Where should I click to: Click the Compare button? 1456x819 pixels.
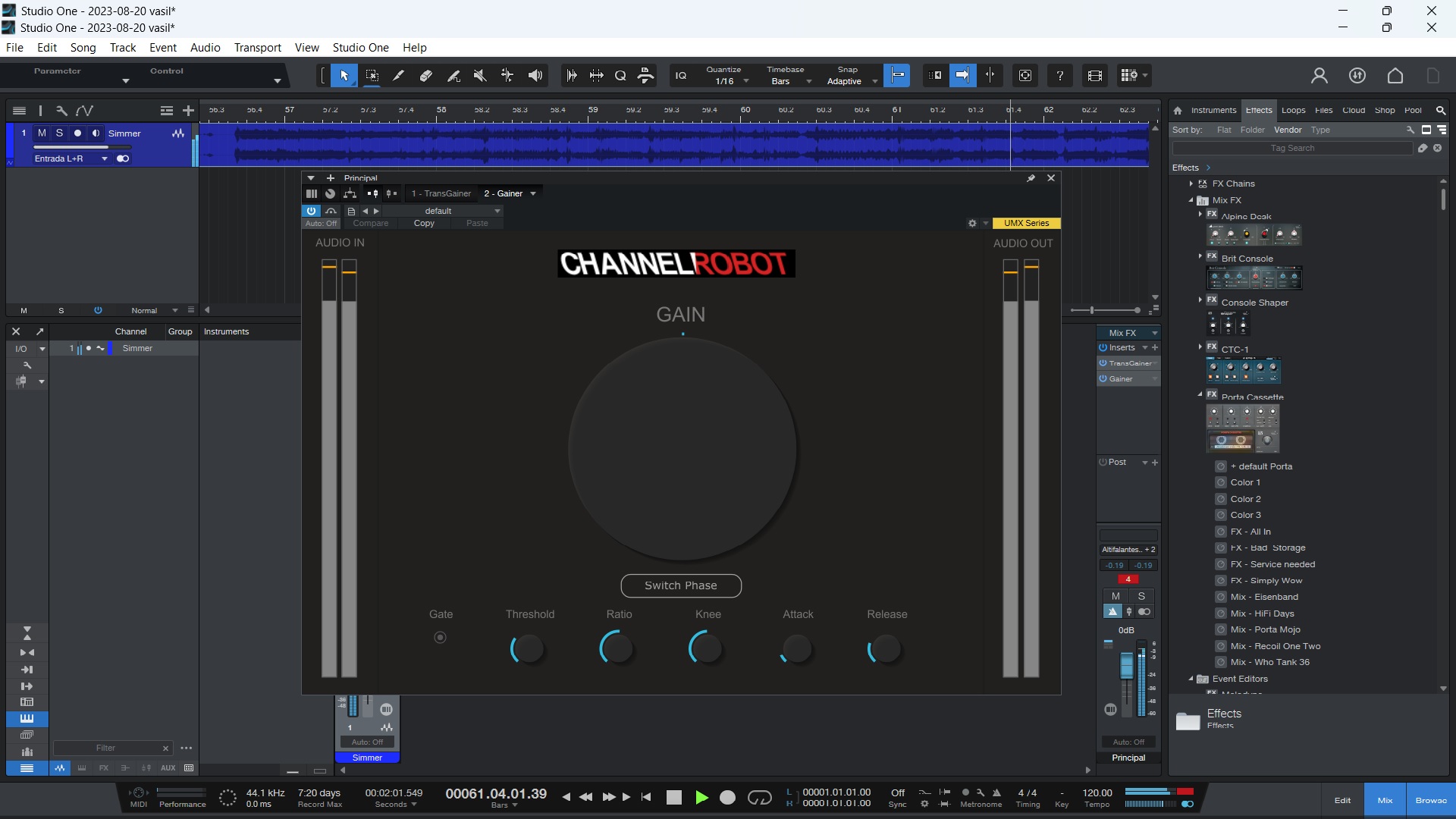[x=370, y=223]
